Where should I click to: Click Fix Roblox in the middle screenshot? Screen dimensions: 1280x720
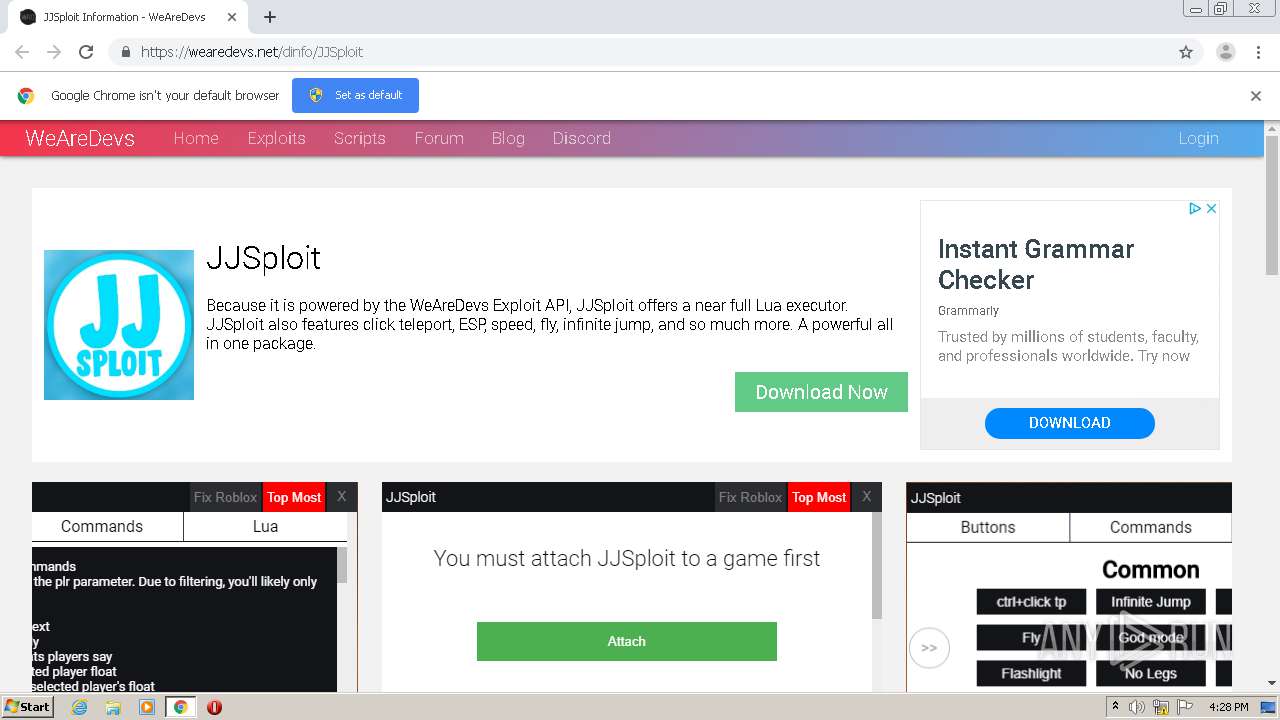pos(750,497)
